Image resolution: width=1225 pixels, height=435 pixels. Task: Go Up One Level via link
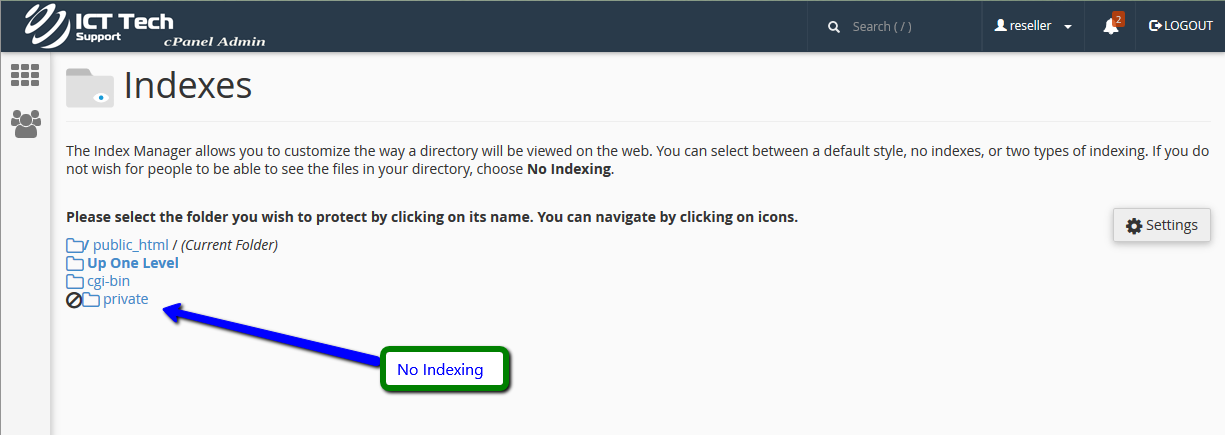(133, 263)
